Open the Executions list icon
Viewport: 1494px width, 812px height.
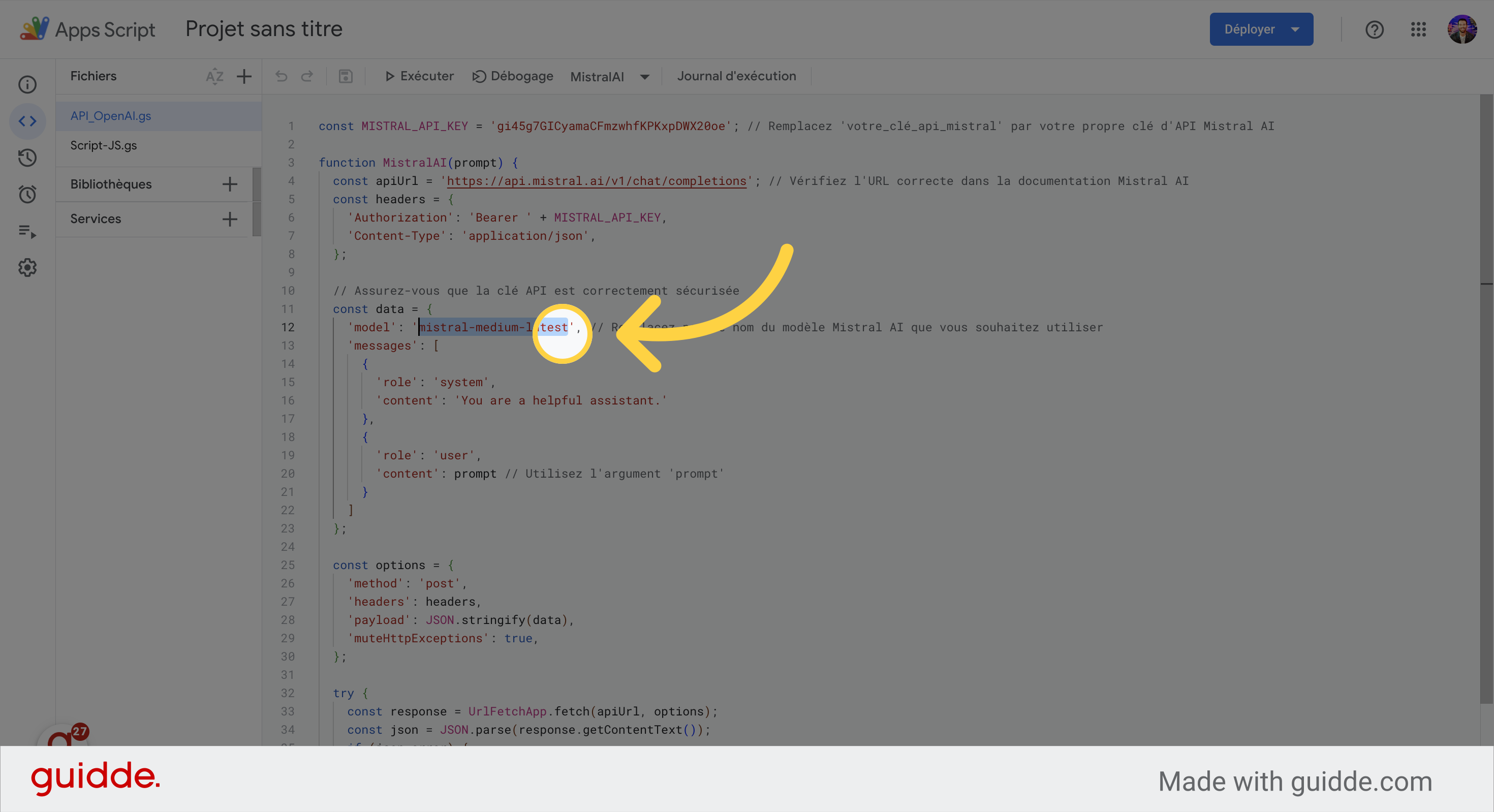tap(27, 231)
